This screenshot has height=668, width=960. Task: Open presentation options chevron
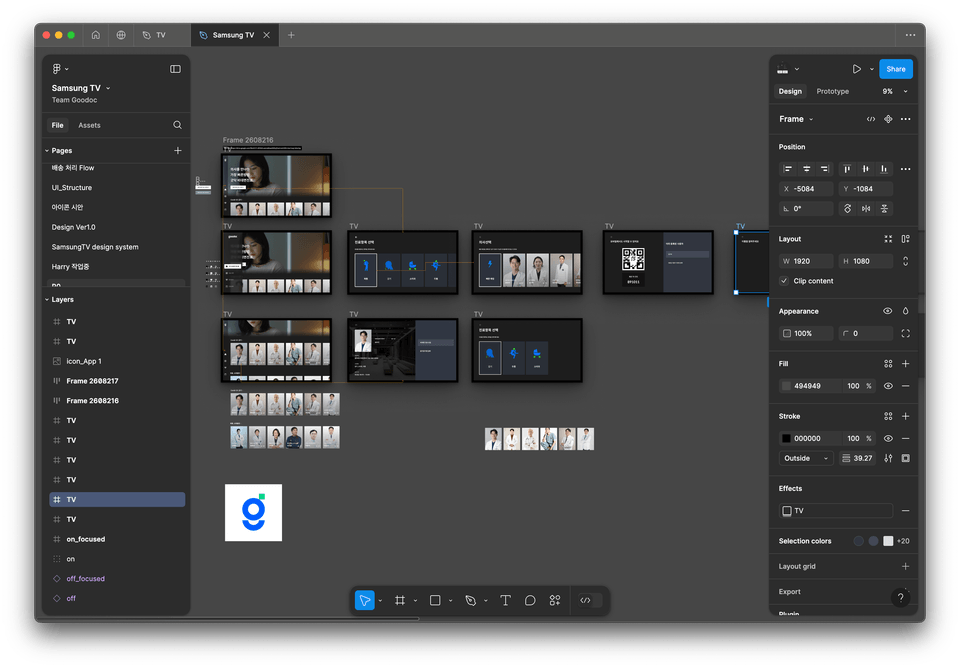[x=872, y=69]
